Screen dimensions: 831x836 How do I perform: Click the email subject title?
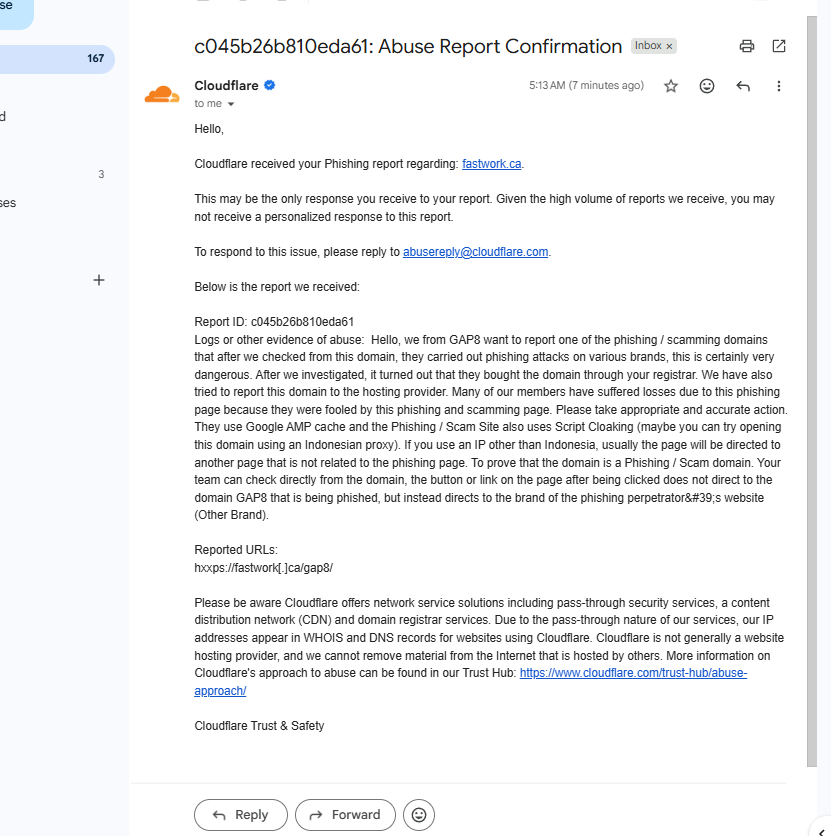click(408, 46)
